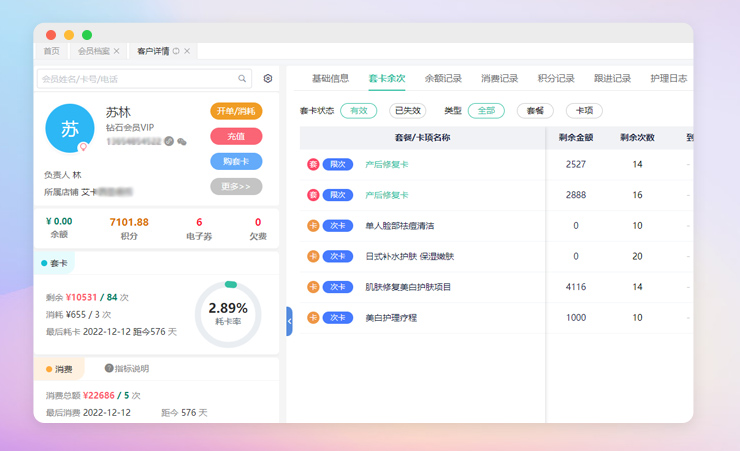Select the 卡项 type filter
The width and height of the screenshot is (740, 451).
[584, 110]
